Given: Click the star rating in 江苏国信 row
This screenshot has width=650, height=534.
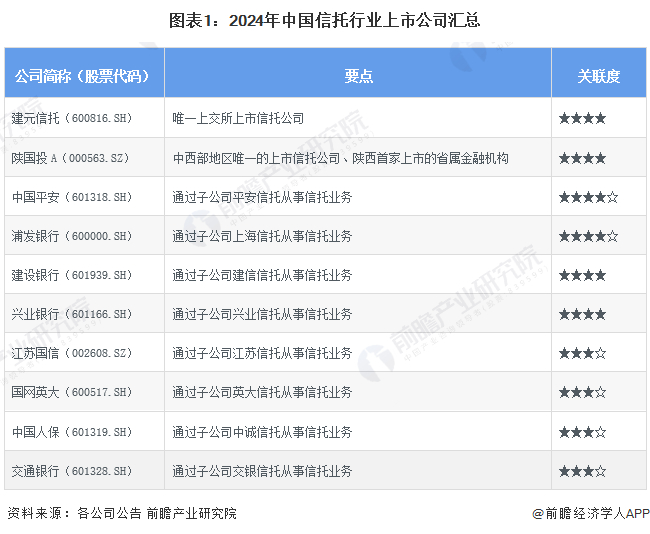Looking at the screenshot, I should click(x=582, y=353).
